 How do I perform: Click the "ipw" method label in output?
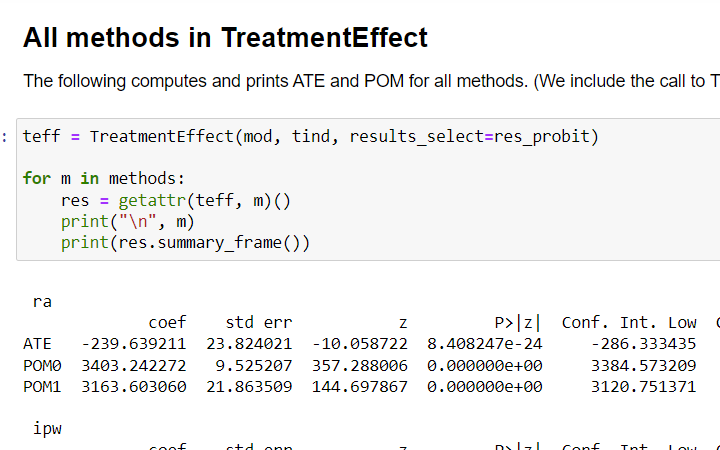click(x=47, y=428)
